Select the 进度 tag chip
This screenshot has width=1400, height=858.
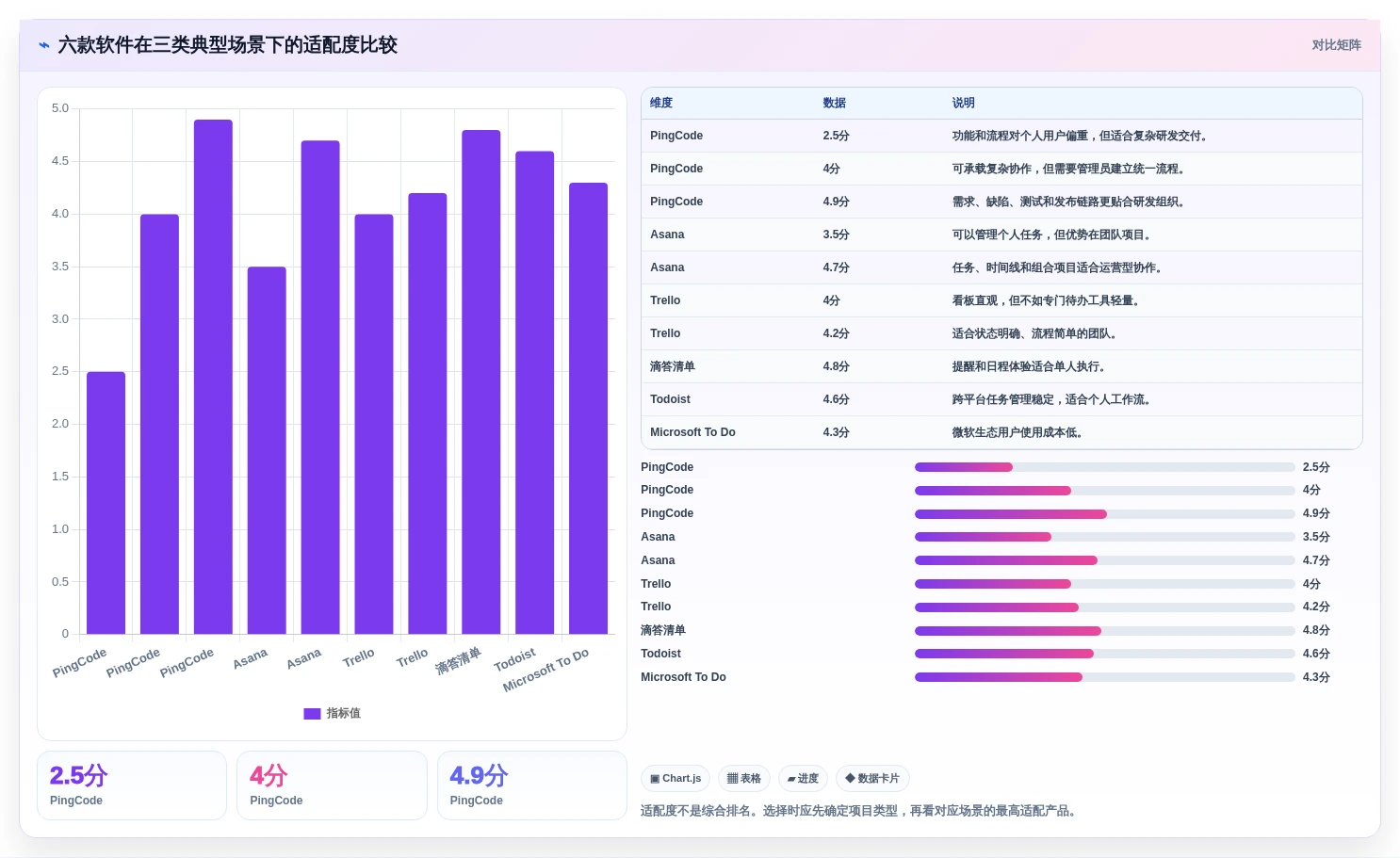803,779
